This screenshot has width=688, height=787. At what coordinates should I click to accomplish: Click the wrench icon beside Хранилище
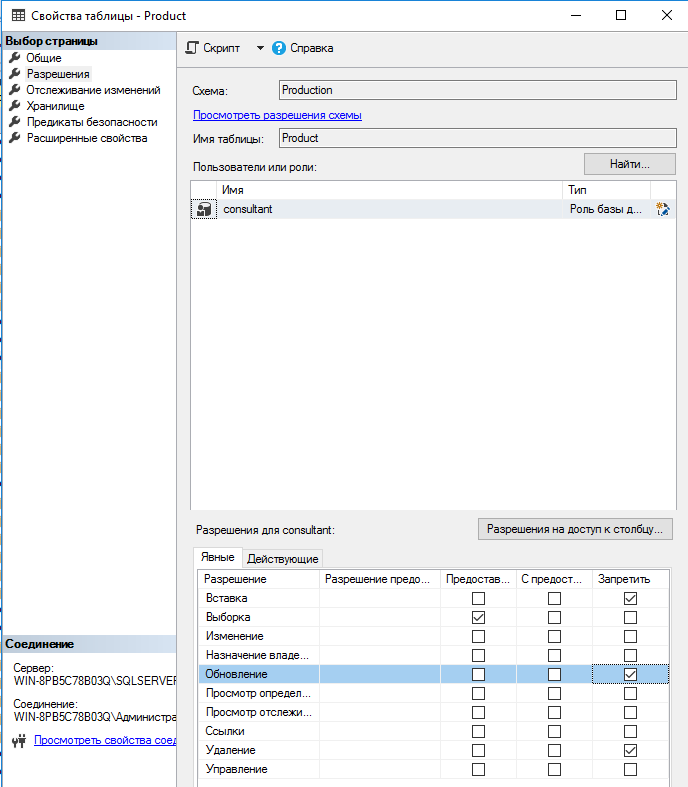[15, 106]
